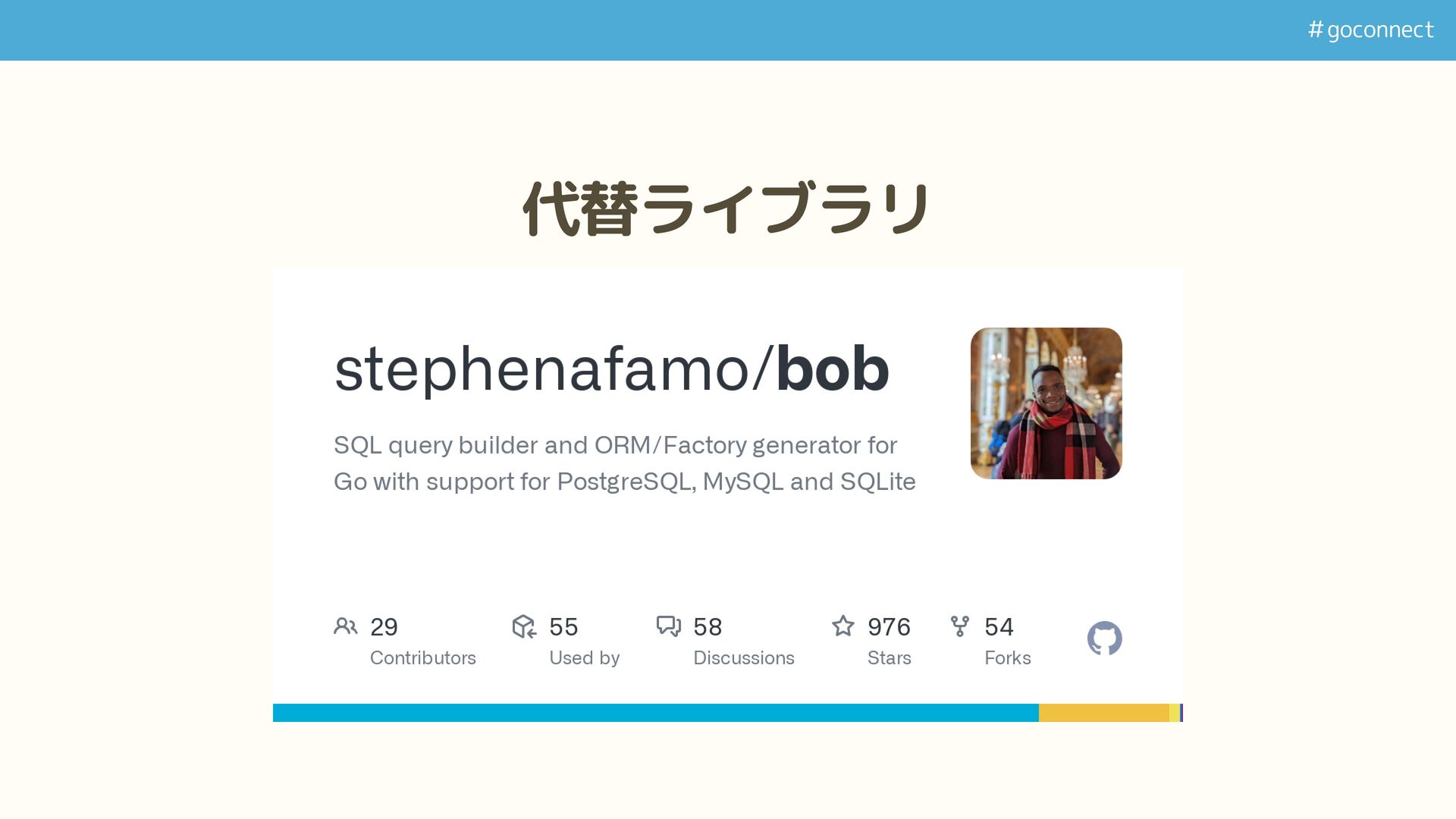
Task: Click the small yellow language bar segment
Action: [x=1174, y=713]
